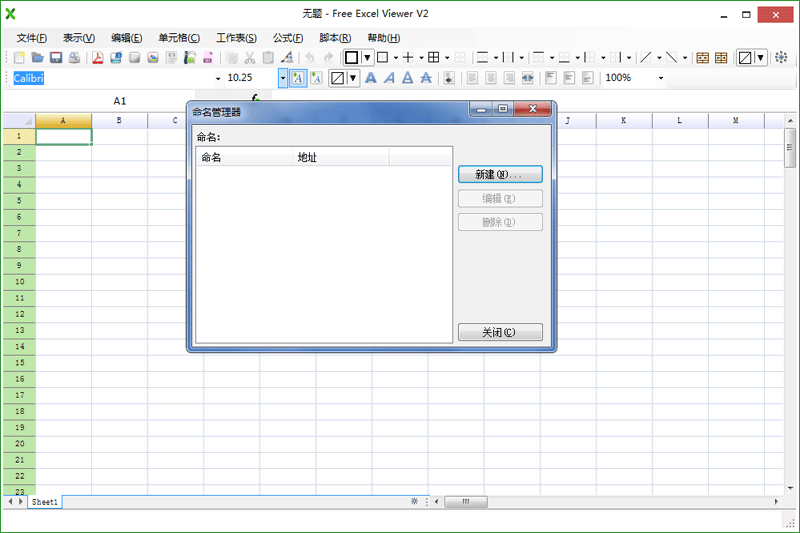Switch to the Sheet1 tab
This screenshot has width=800, height=533.
45,502
